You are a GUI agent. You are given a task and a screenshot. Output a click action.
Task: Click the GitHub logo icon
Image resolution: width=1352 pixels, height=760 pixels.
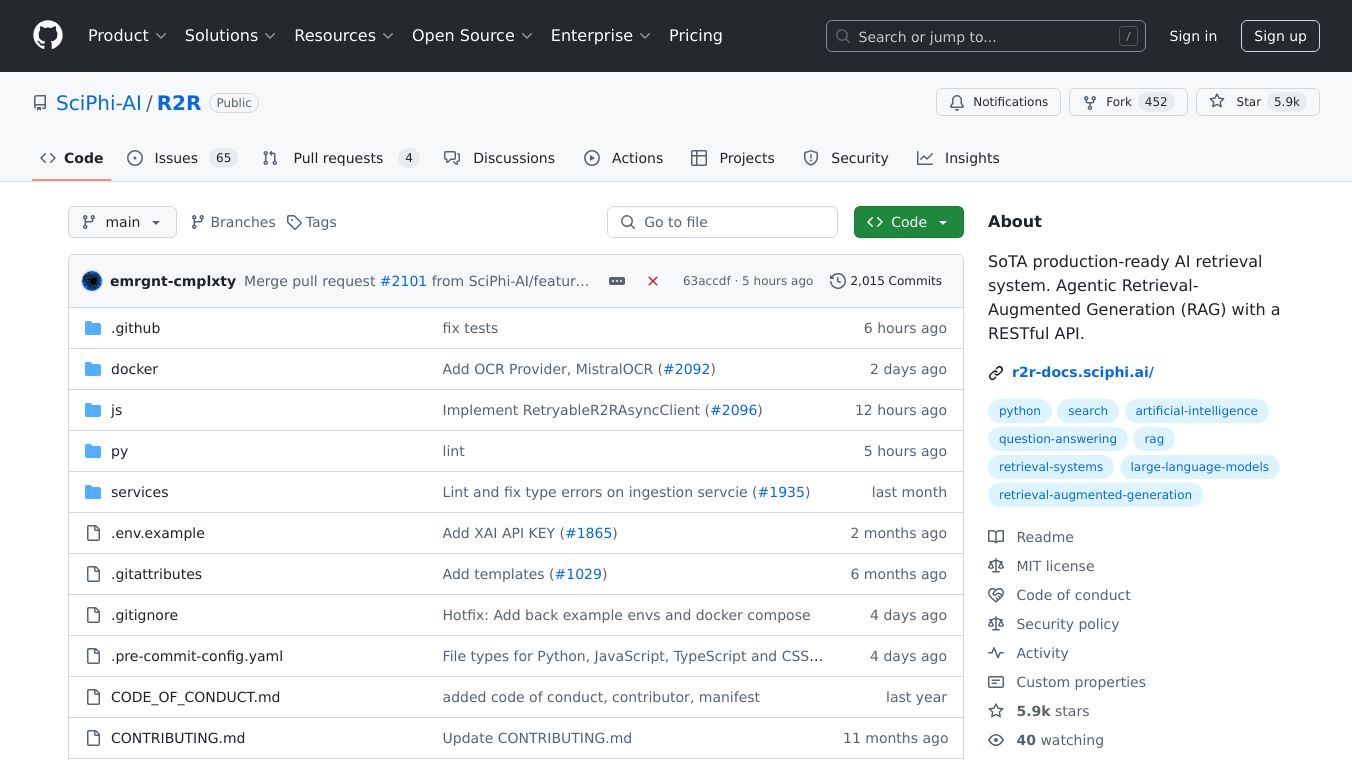coord(47,36)
